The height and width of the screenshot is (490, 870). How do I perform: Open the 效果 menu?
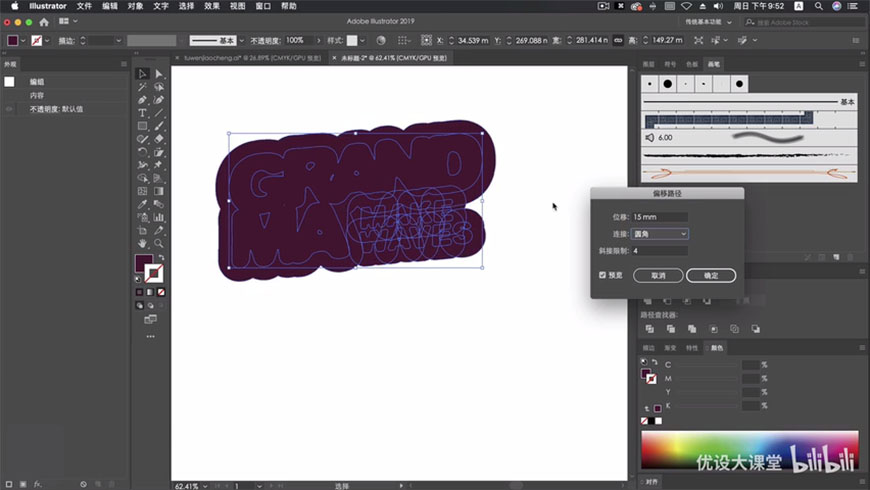pos(211,6)
